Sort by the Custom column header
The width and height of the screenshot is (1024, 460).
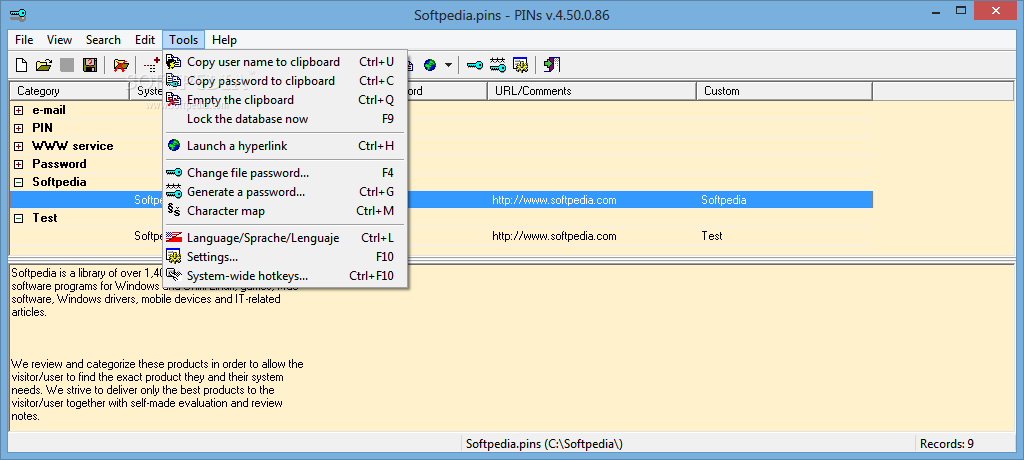click(x=784, y=91)
